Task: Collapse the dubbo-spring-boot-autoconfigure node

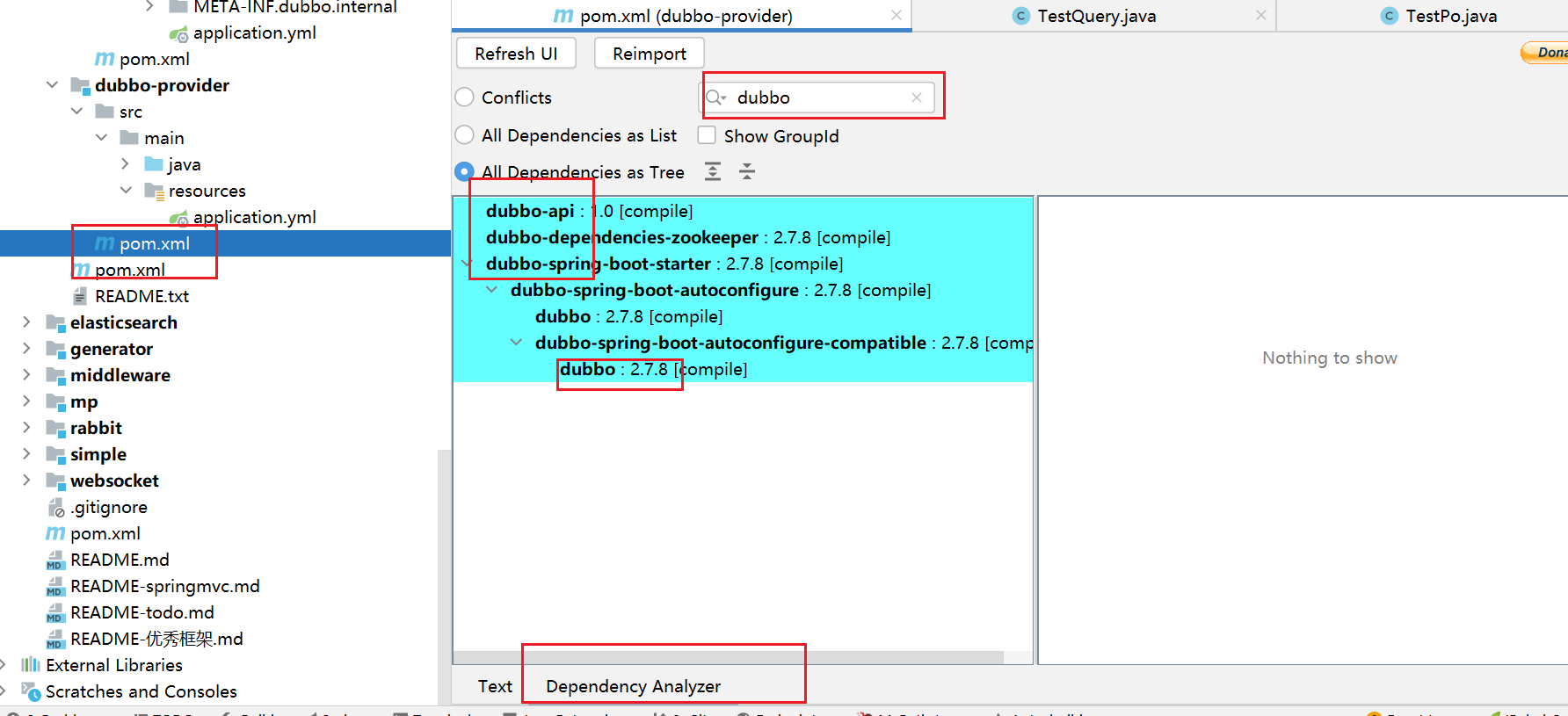Action: pos(491,290)
